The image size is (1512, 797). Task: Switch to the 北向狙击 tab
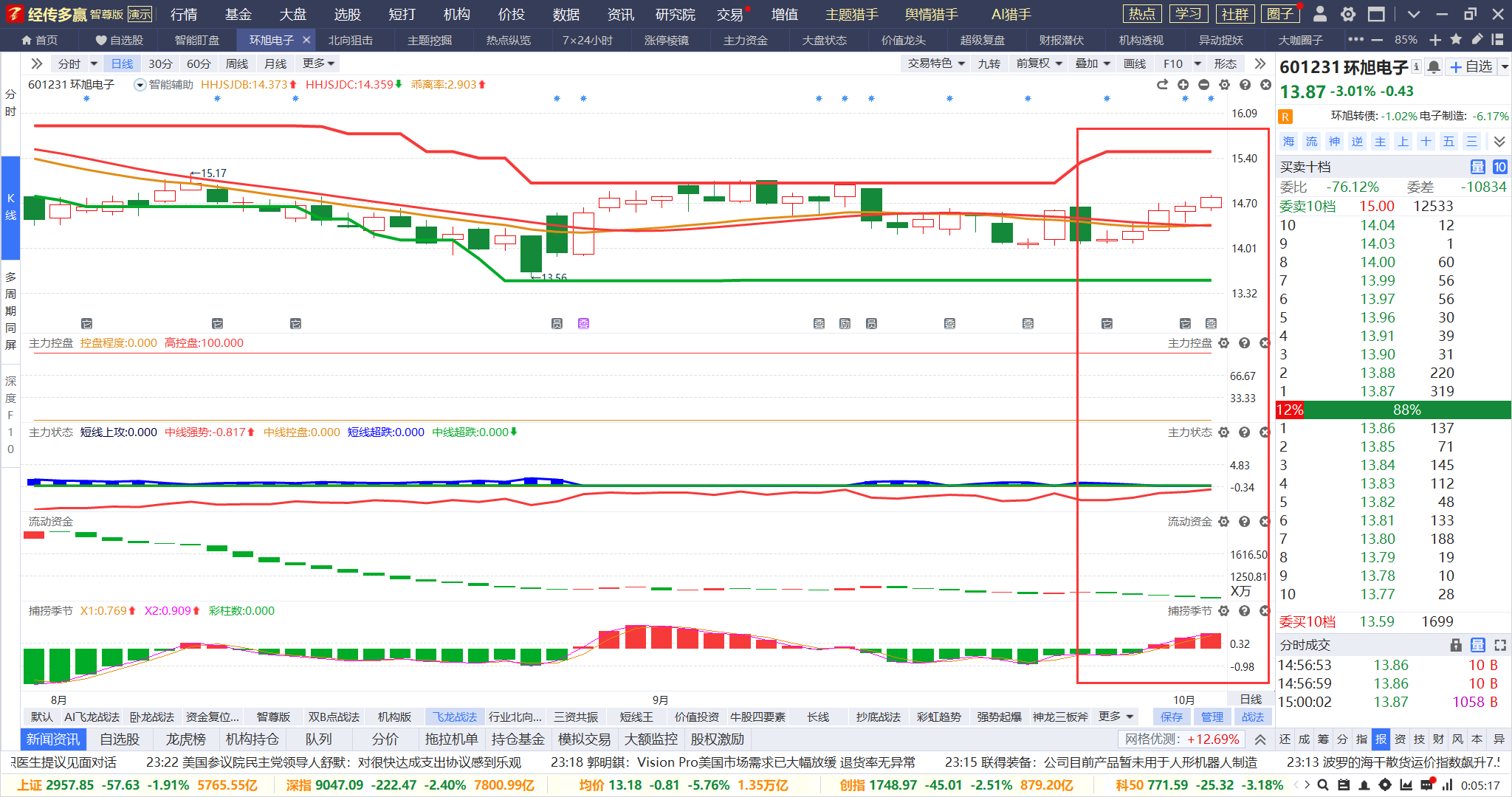tap(351, 40)
